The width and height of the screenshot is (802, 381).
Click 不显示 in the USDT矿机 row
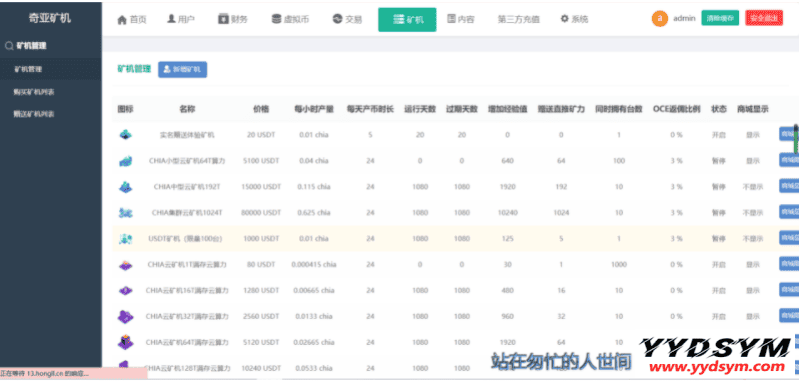coord(752,238)
